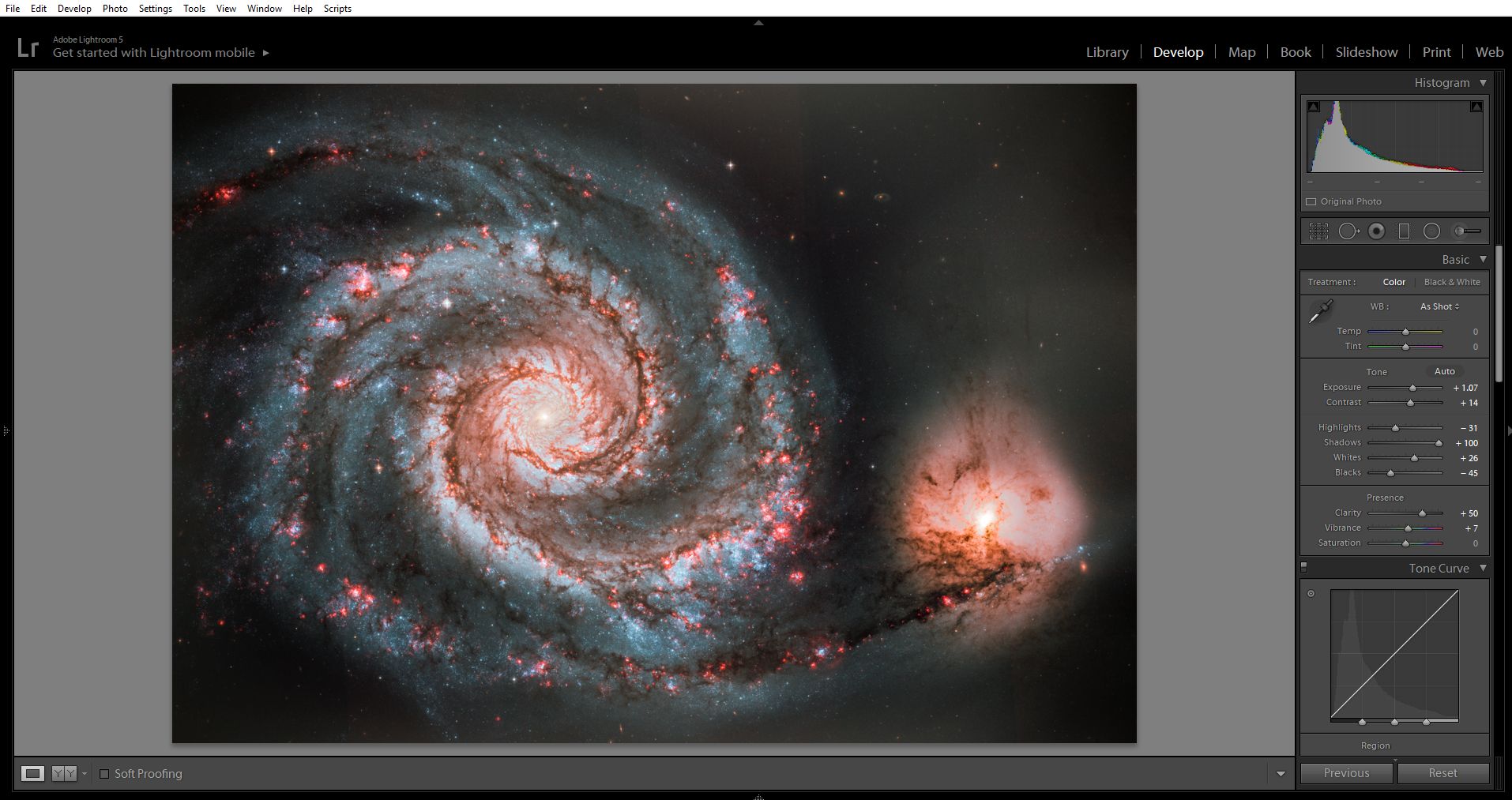Viewport: 1512px width, 800px height.
Task: Toggle the Tone Curve panel on/off switch
Action: tap(1304, 567)
